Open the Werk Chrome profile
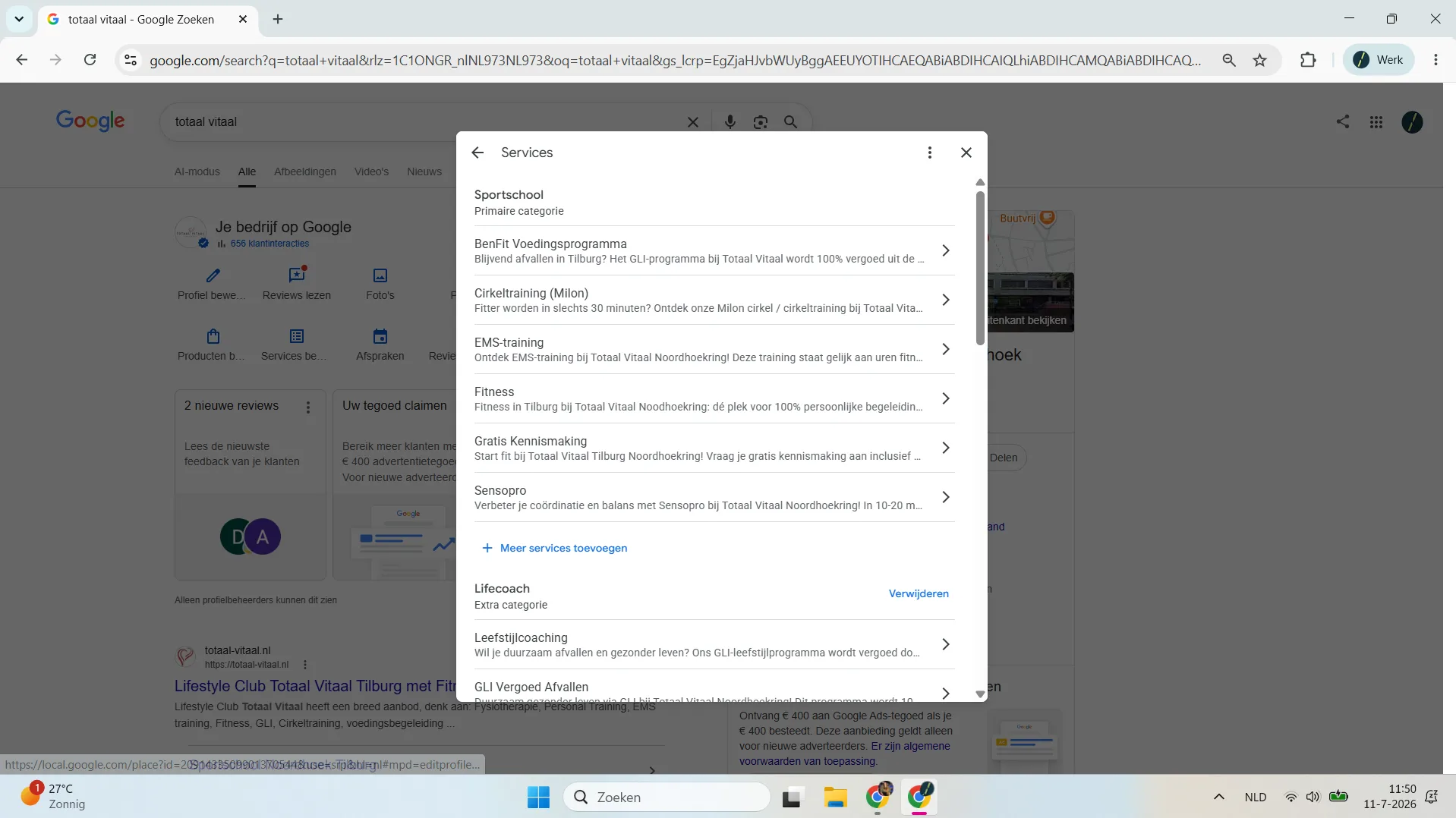This screenshot has height=818, width=1456. [1379, 60]
